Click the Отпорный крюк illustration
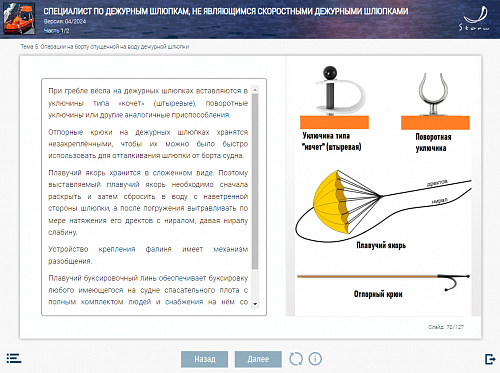The width and height of the screenshot is (500, 373). tap(383, 281)
